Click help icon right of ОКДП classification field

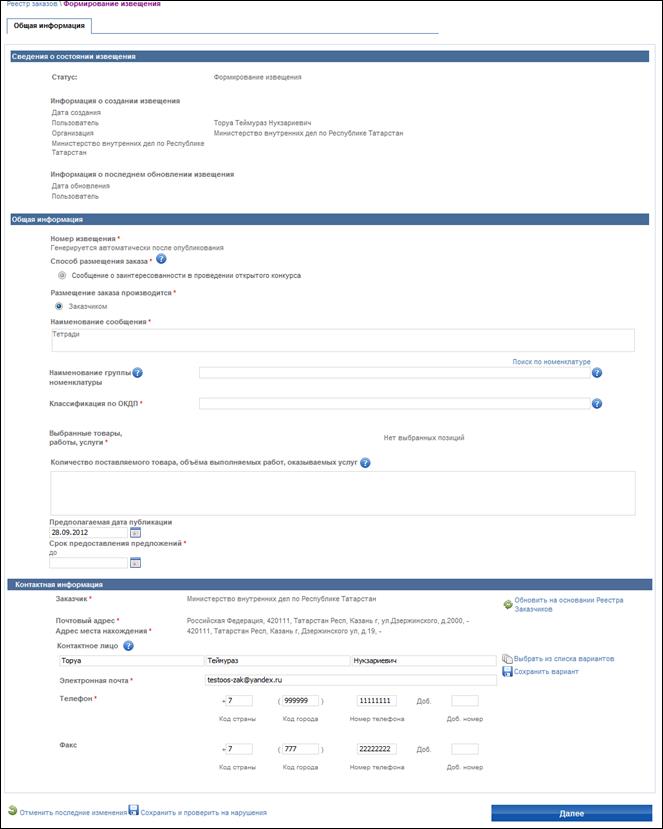click(x=597, y=404)
